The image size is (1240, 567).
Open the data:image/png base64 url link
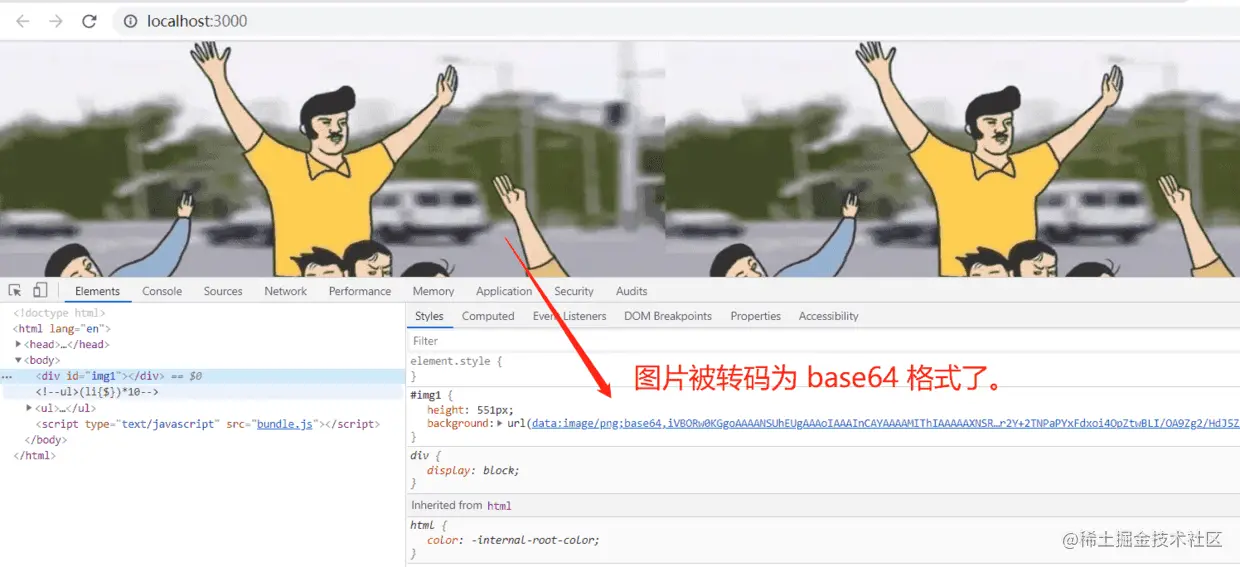(885, 424)
